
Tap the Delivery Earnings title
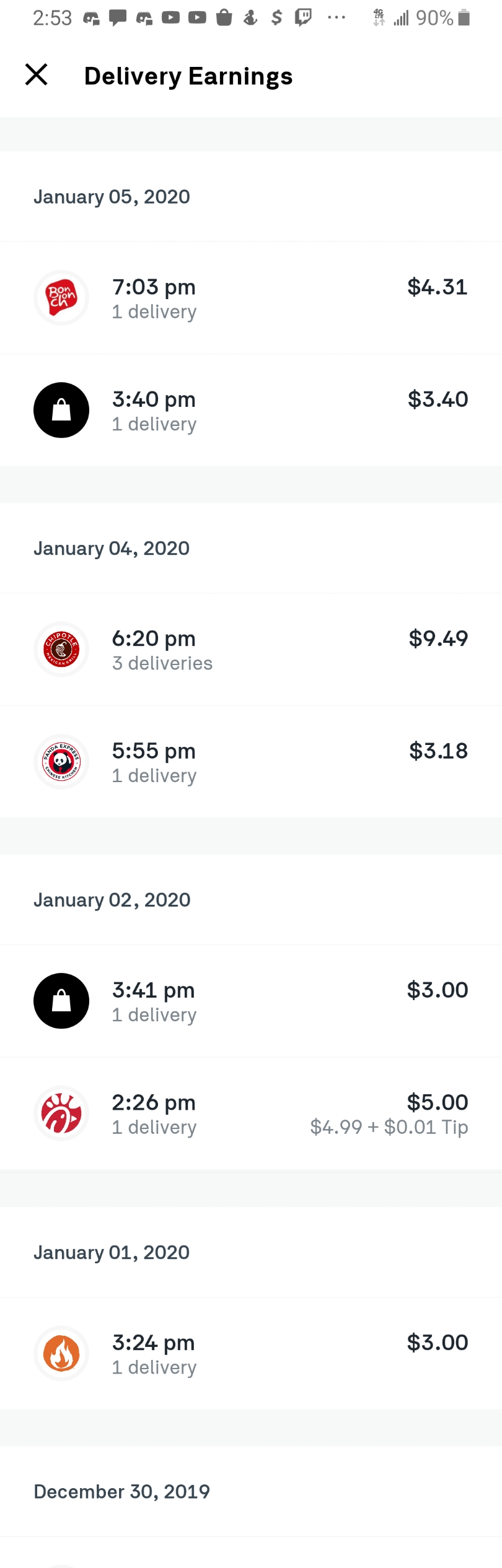[188, 76]
